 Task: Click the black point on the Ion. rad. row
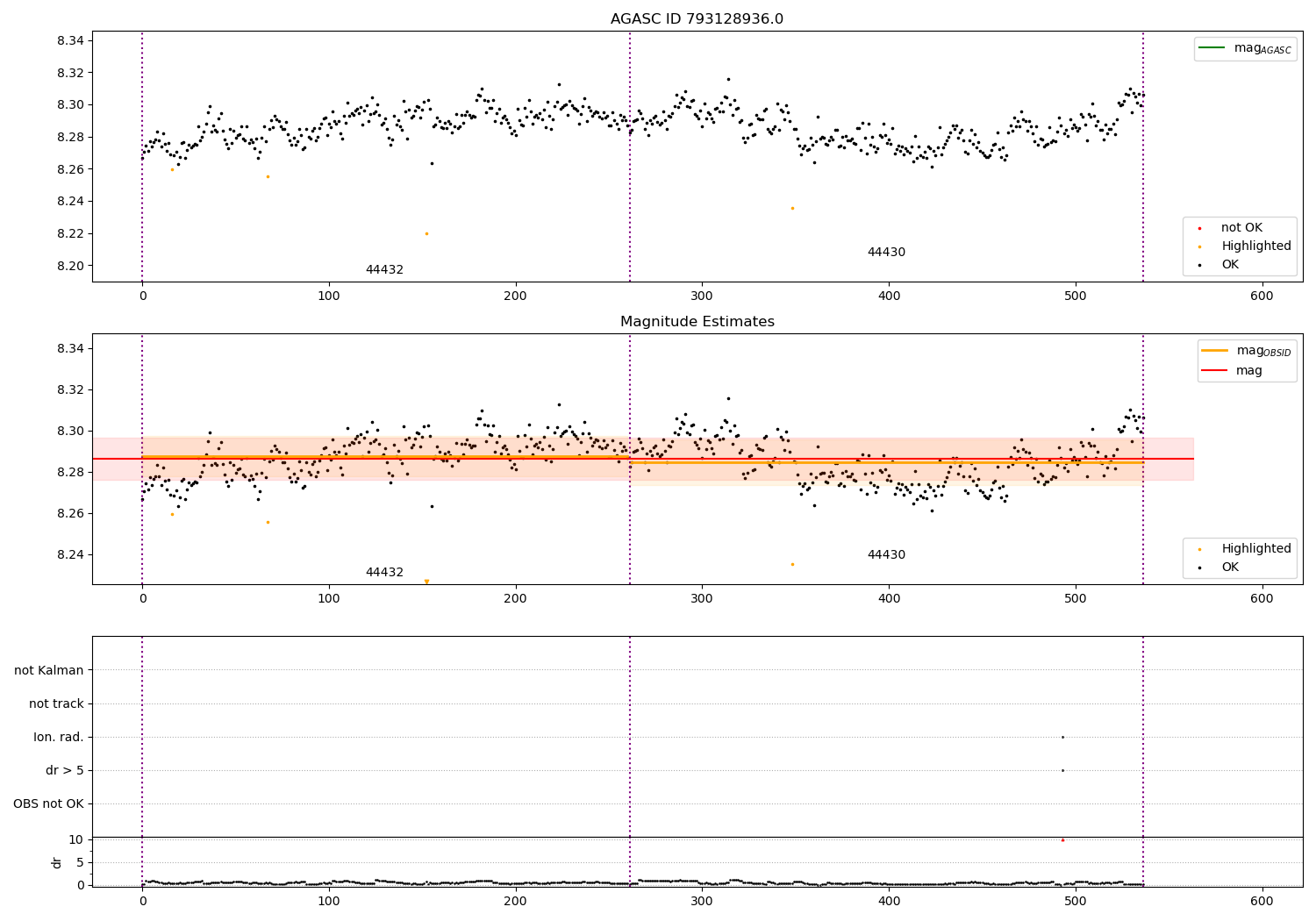[1062, 738]
